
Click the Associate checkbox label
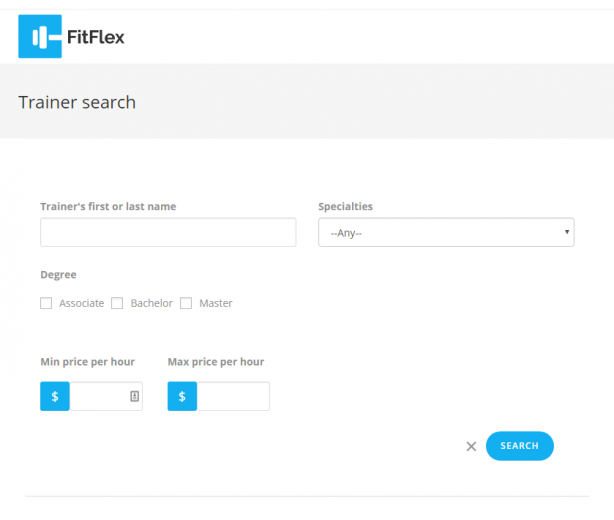pos(81,303)
